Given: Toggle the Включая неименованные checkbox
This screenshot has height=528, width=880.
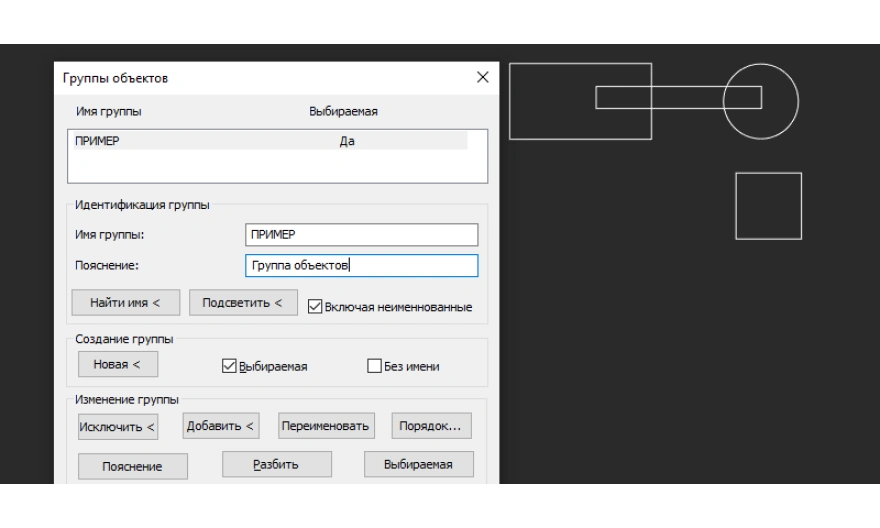Looking at the screenshot, I should 314,306.
